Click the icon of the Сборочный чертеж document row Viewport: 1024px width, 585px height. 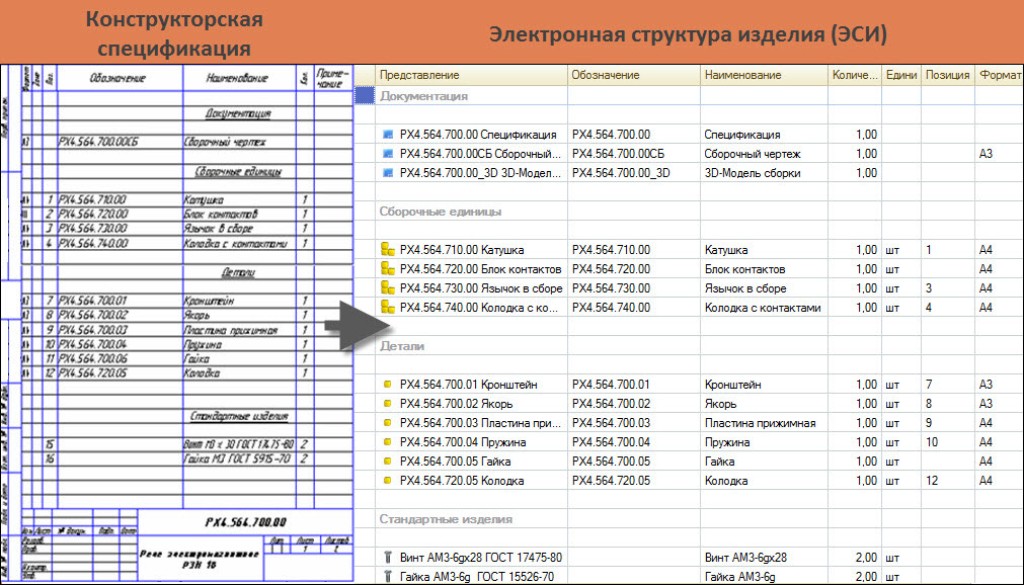(389, 154)
